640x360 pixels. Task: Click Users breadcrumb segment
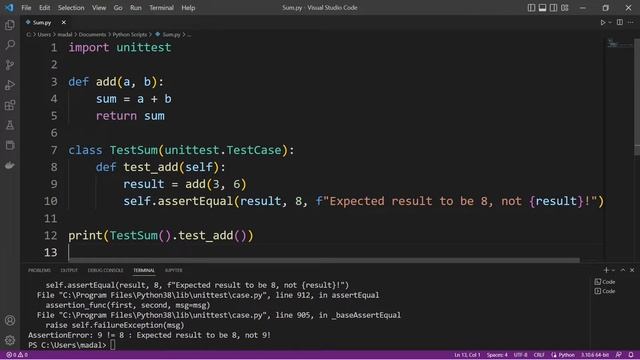(44, 35)
